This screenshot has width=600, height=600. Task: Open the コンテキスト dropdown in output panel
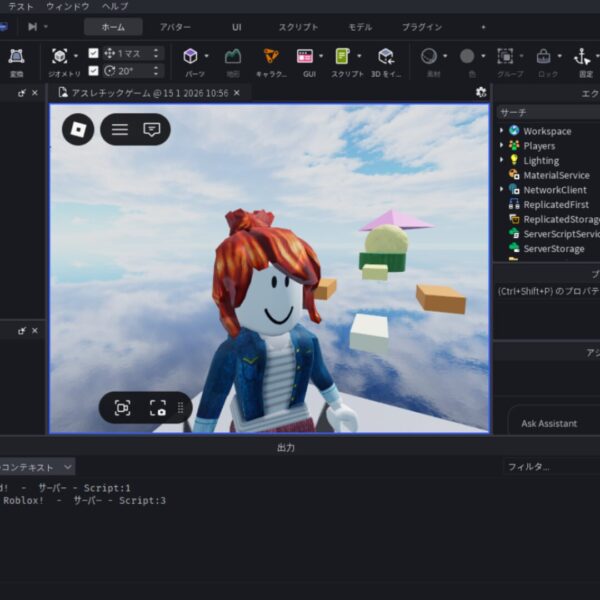click(x=37, y=467)
